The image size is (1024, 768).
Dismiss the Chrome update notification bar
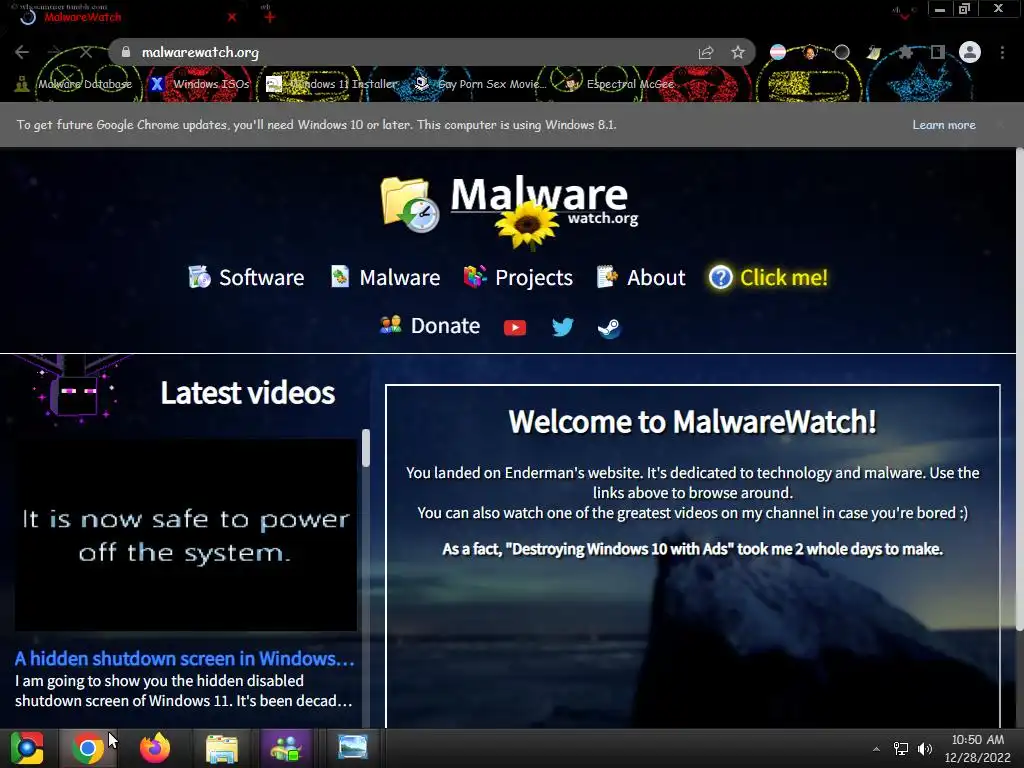(x=1000, y=125)
